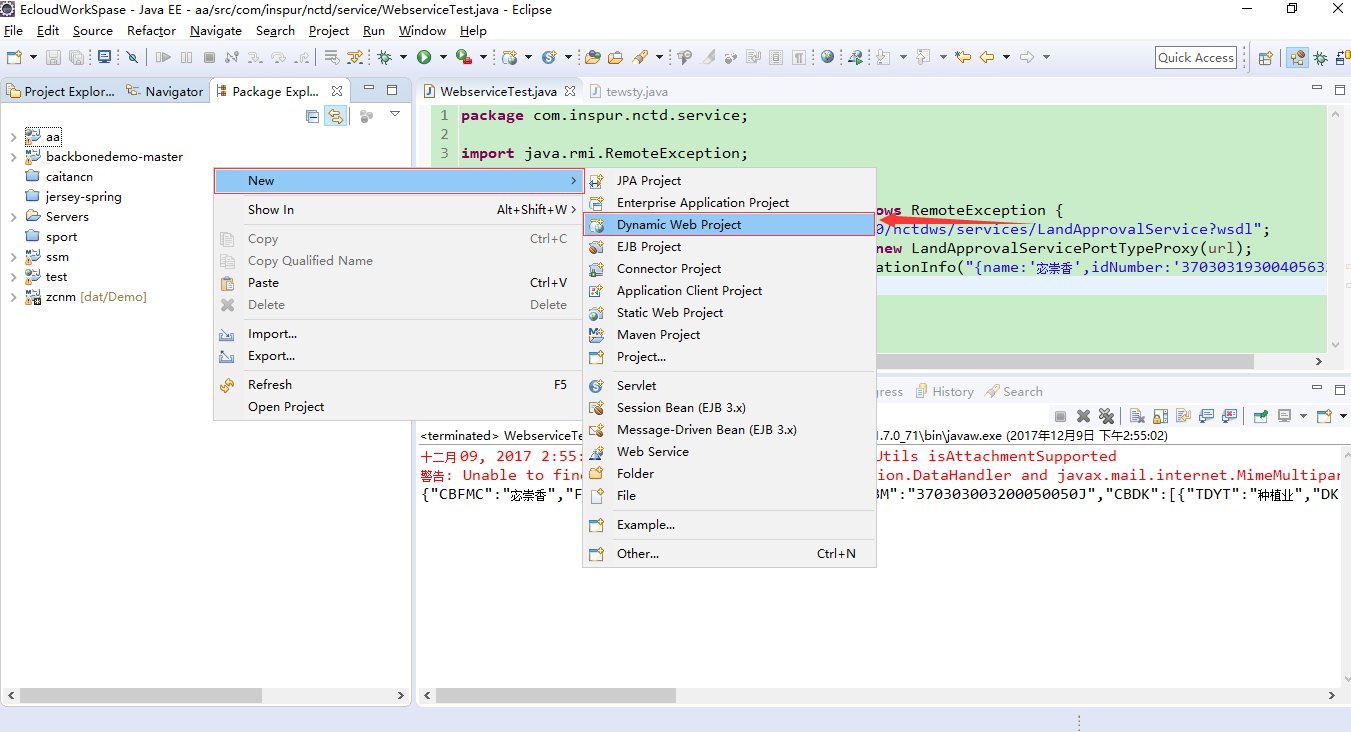This screenshot has width=1351, height=732.
Task: Select Other... in the New submenu
Action: (x=728, y=554)
